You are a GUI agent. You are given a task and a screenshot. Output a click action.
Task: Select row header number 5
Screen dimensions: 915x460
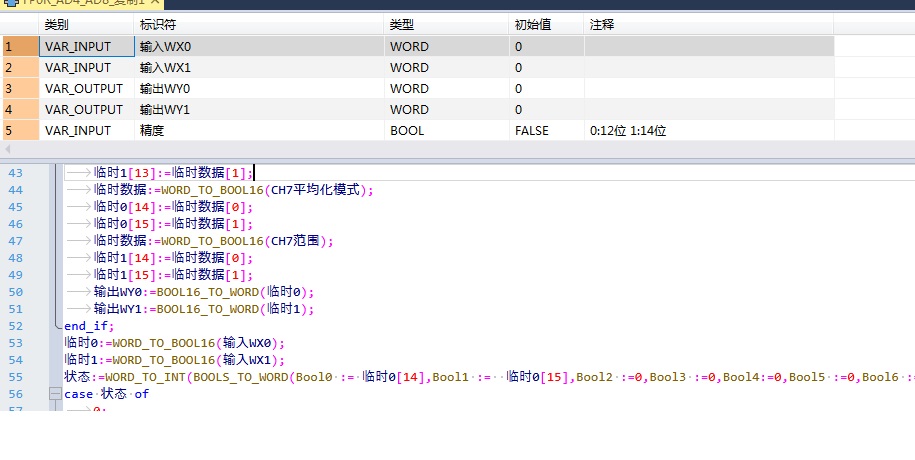[20, 130]
